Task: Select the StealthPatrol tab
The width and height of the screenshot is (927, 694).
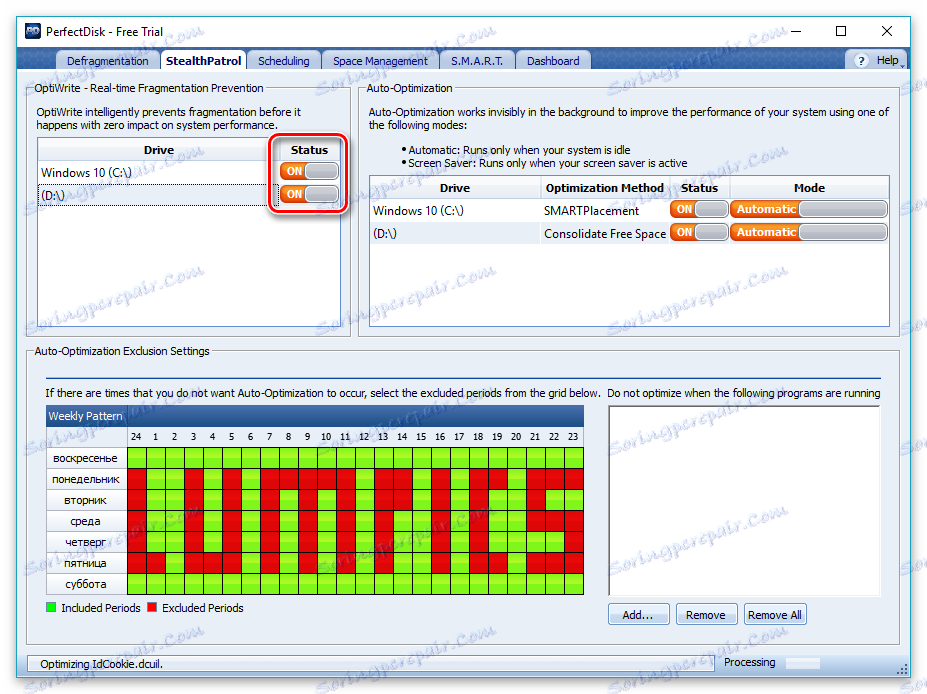Action: tap(203, 61)
